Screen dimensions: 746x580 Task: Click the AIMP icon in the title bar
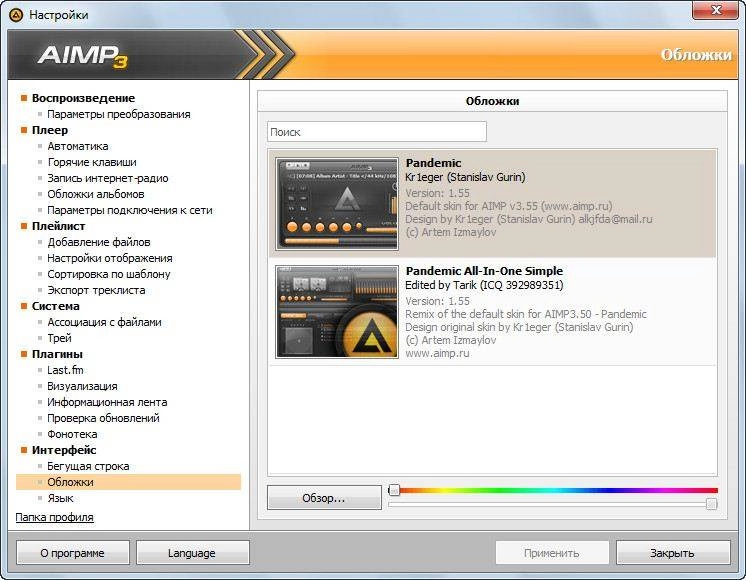point(16,15)
